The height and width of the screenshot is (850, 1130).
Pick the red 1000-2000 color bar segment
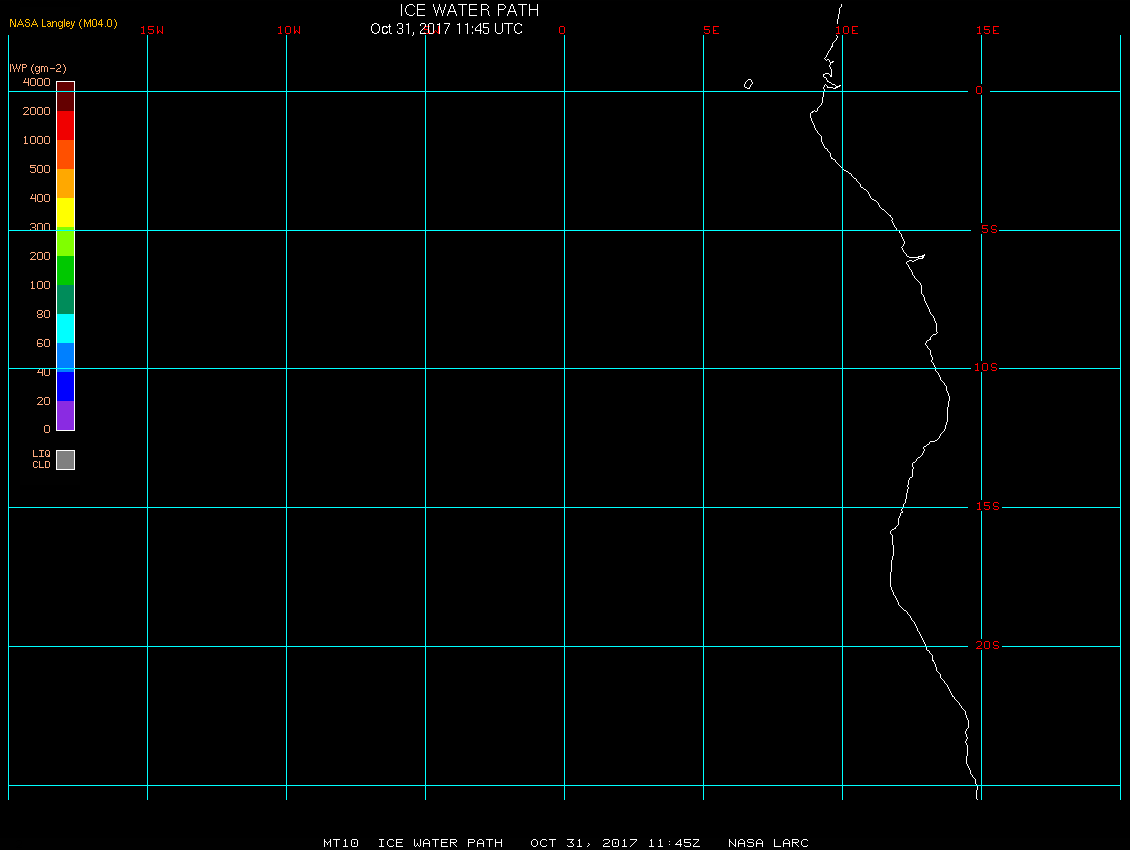click(66, 125)
